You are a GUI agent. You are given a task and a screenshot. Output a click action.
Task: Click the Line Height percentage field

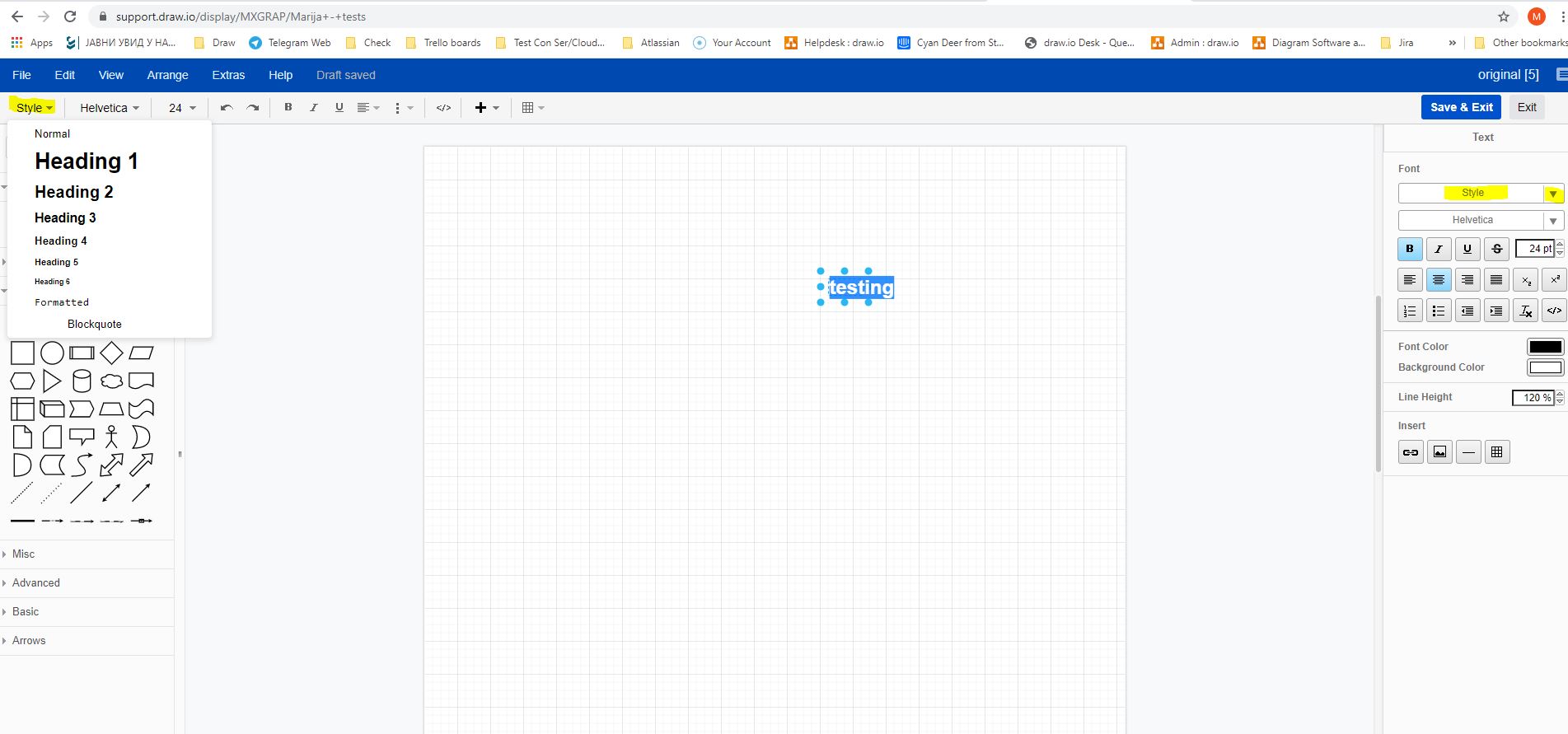click(1533, 398)
